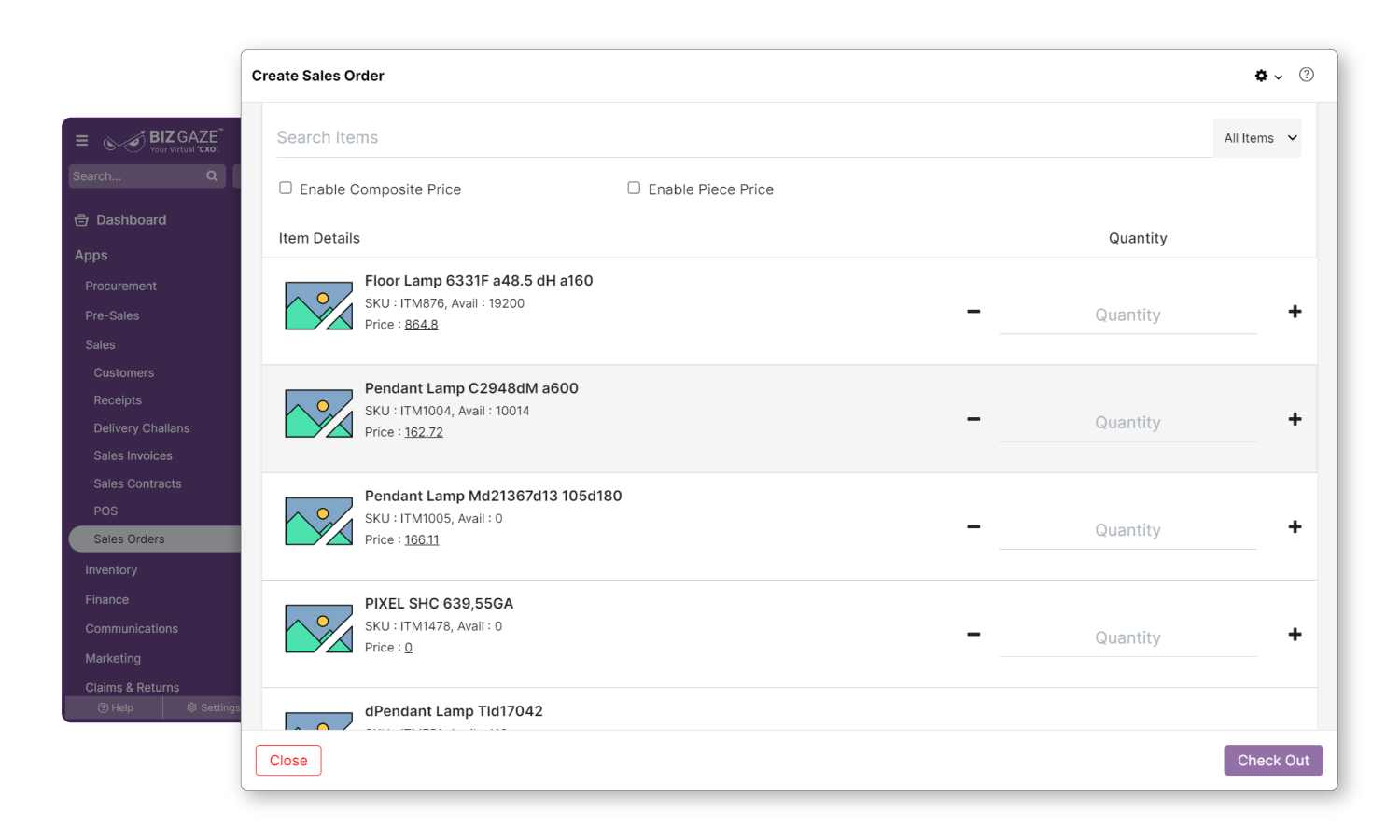Click the Check Out button

(1273, 761)
